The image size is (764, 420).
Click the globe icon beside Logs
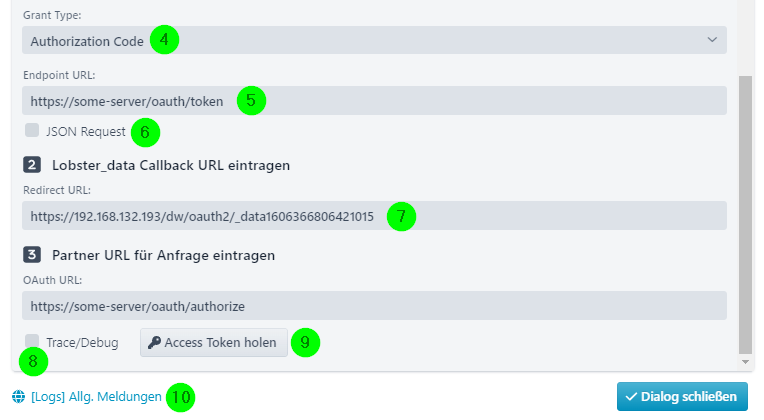pos(19,396)
